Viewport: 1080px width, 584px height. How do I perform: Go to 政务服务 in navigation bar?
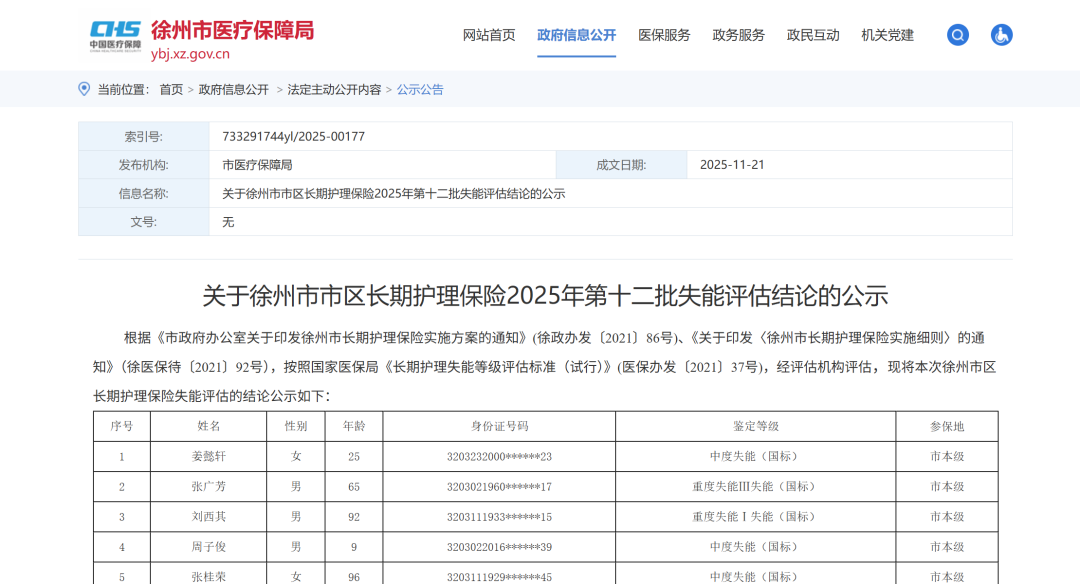point(738,35)
